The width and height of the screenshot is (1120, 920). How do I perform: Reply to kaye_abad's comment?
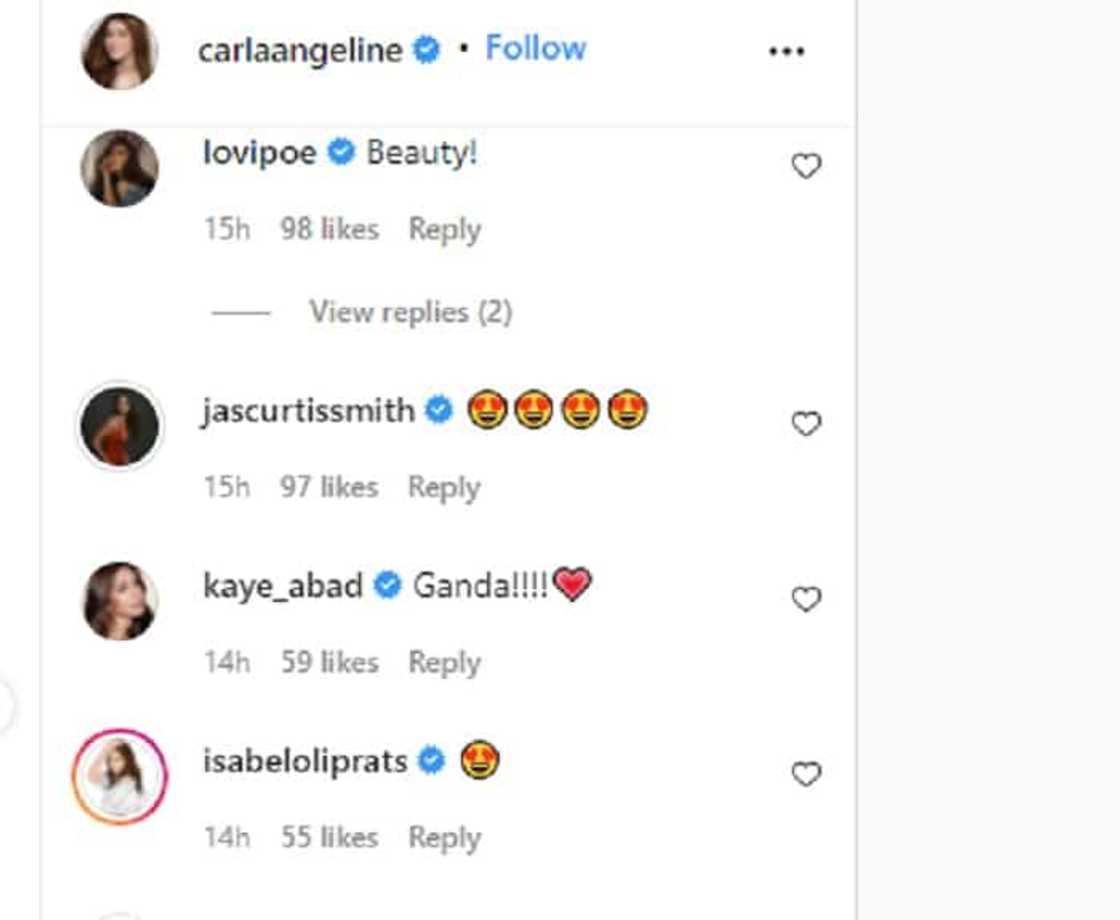click(x=444, y=662)
